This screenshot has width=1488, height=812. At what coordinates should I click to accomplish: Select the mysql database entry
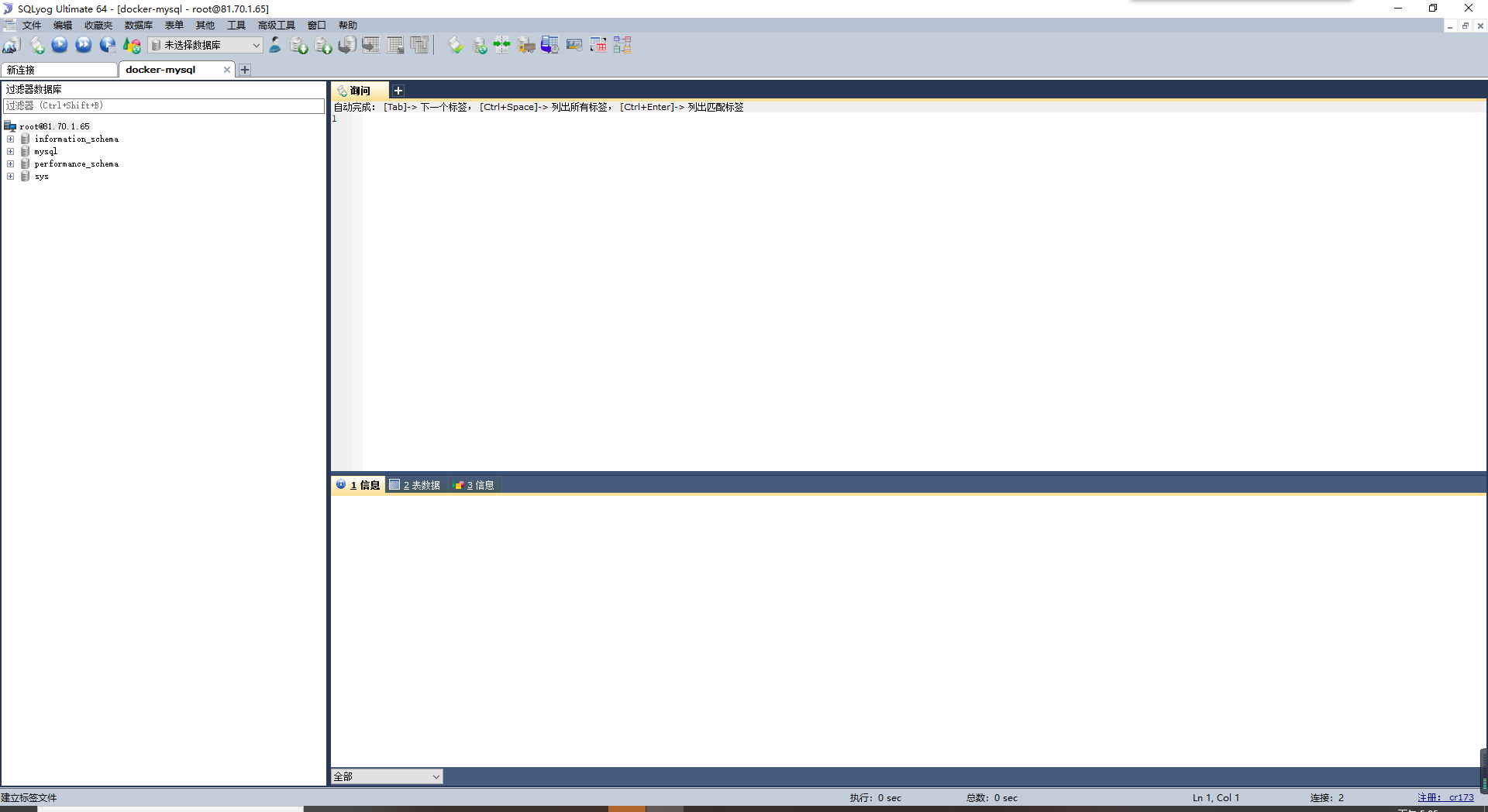(46, 152)
